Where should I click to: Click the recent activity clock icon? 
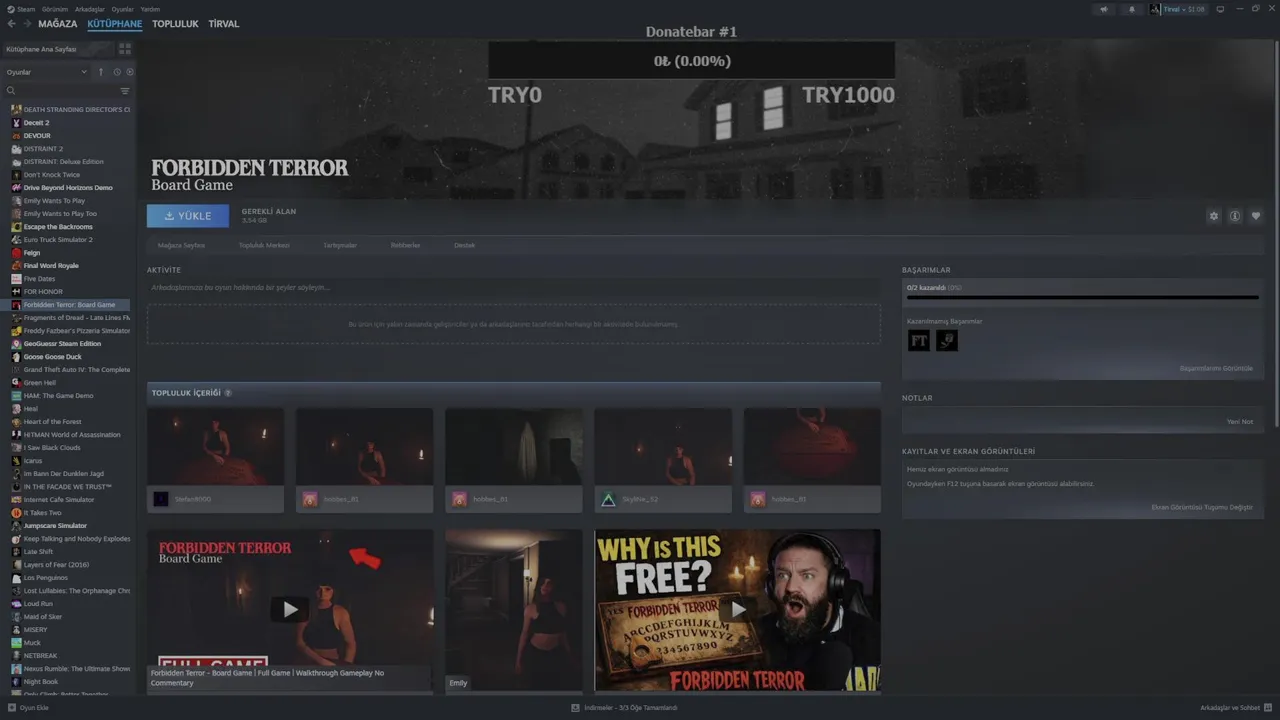[117, 72]
